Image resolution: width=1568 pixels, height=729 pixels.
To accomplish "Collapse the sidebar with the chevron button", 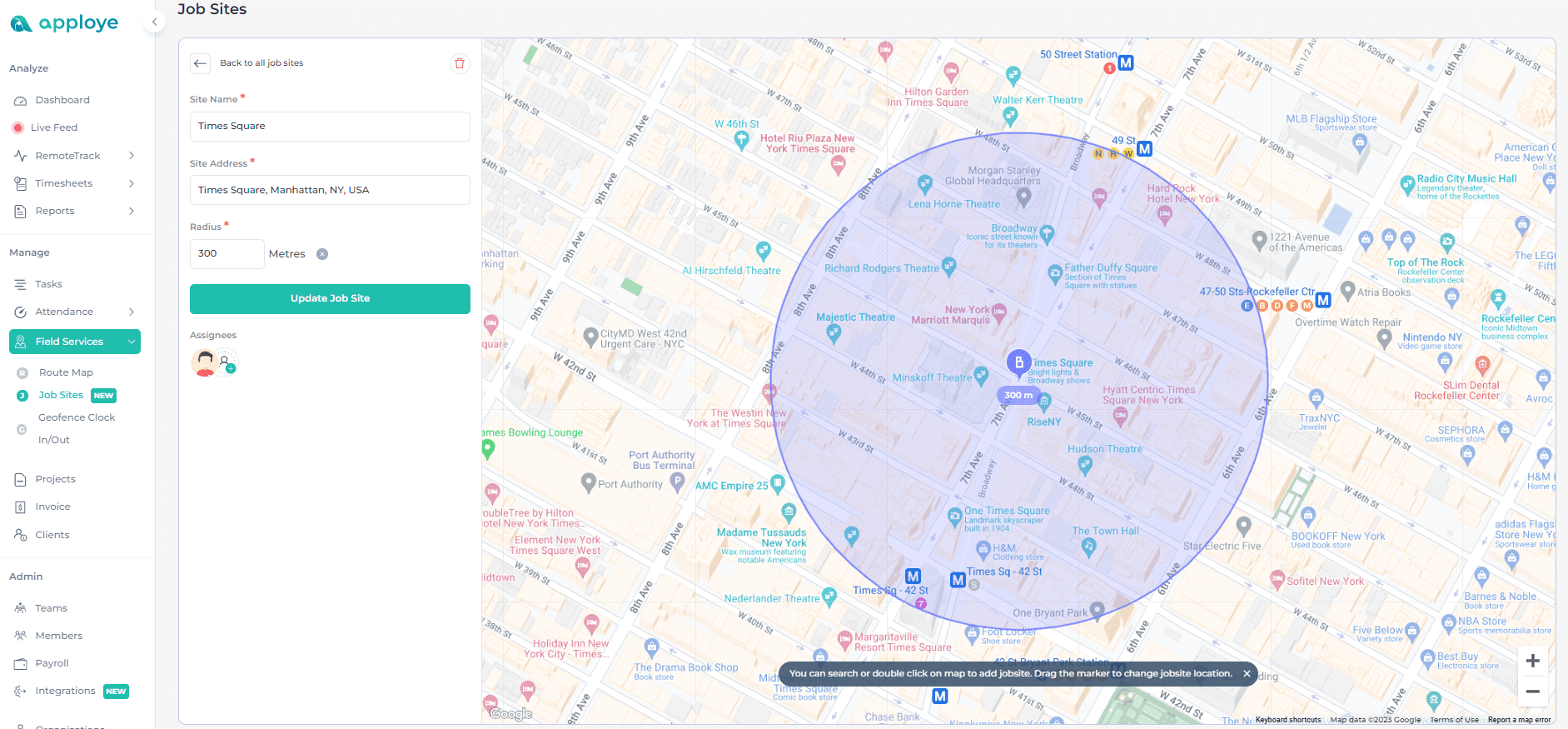I will (x=154, y=22).
